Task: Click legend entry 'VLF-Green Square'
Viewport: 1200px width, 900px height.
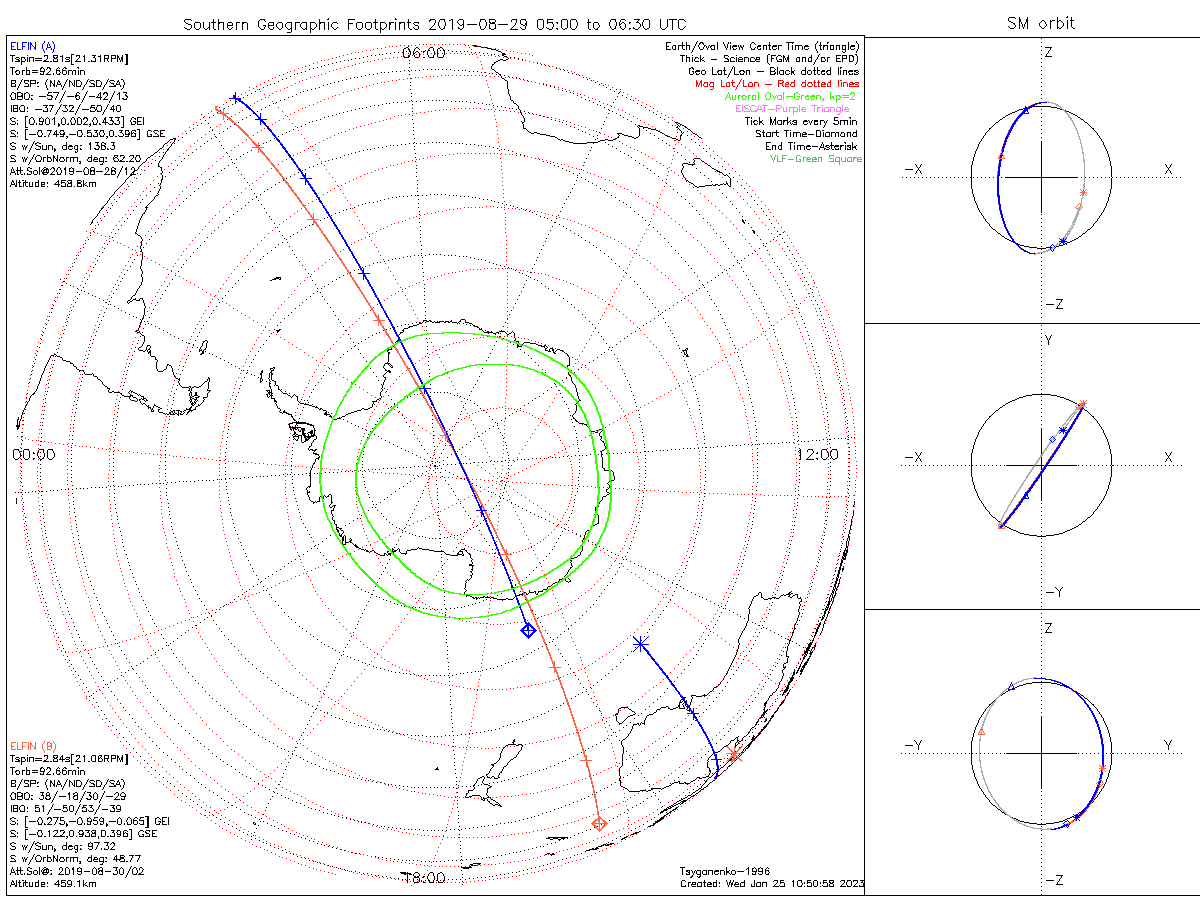Action: (x=815, y=158)
